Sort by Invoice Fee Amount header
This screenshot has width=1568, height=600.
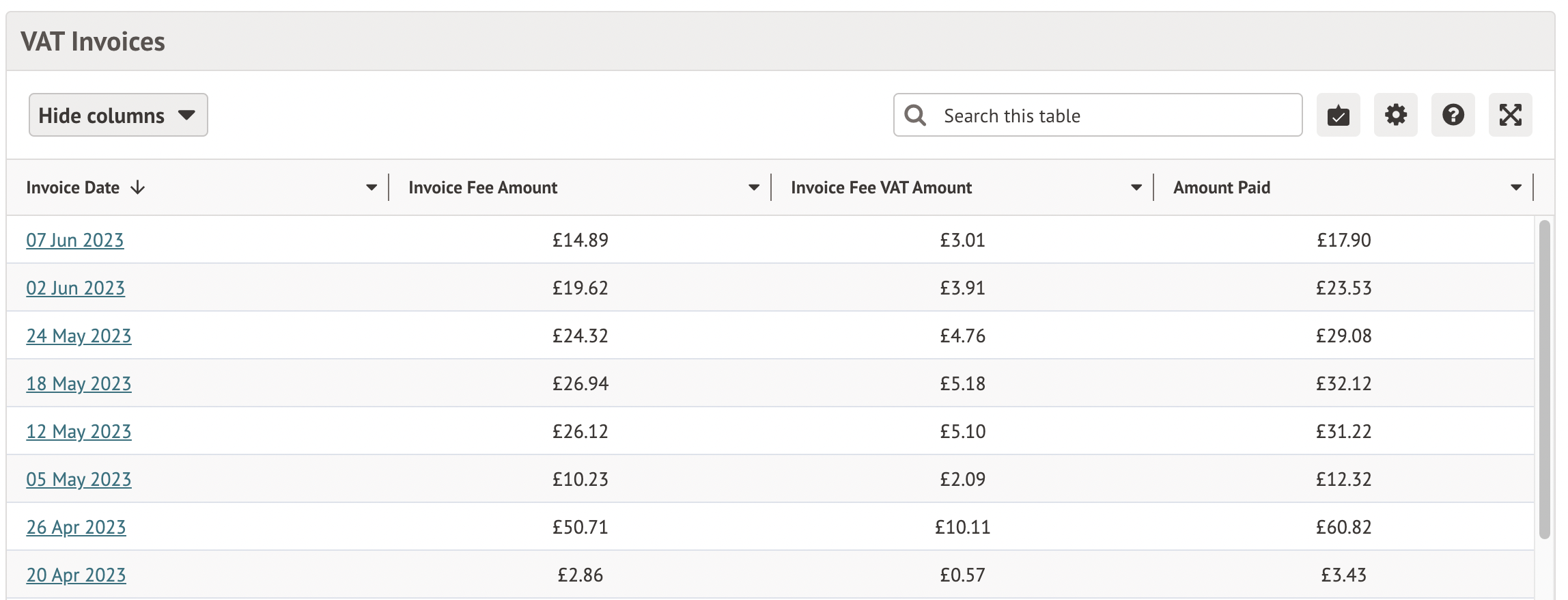[x=483, y=187]
